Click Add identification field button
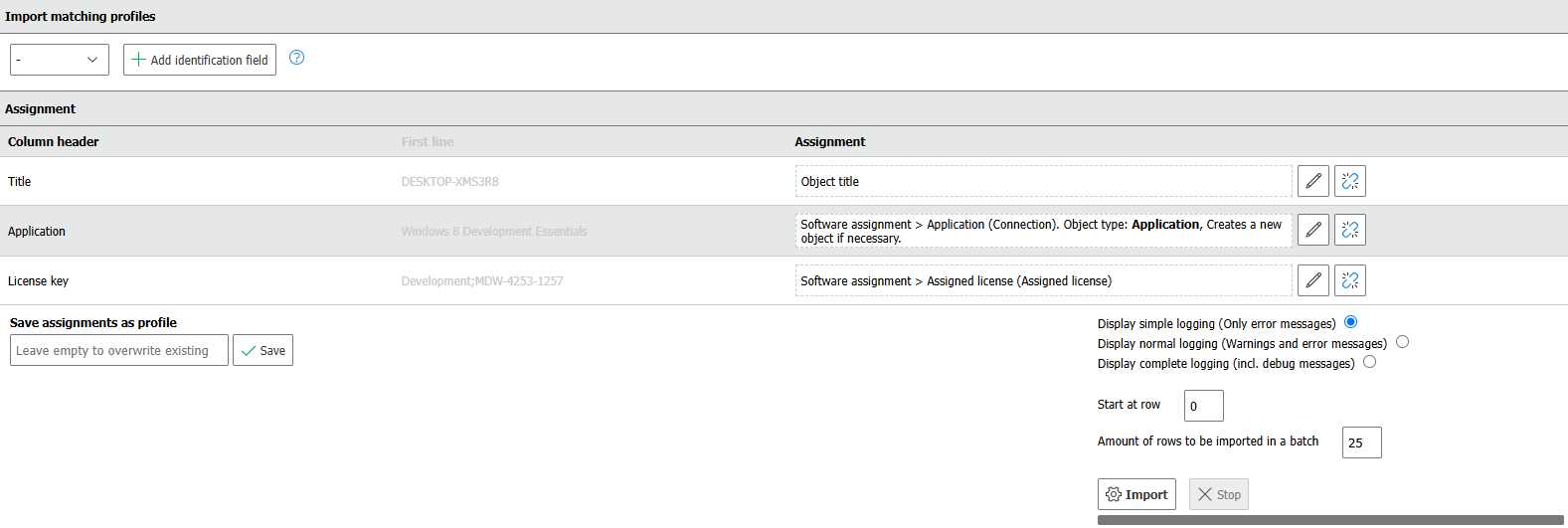The width and height of the screenshot is (1568, 528). tap(200, 60)
